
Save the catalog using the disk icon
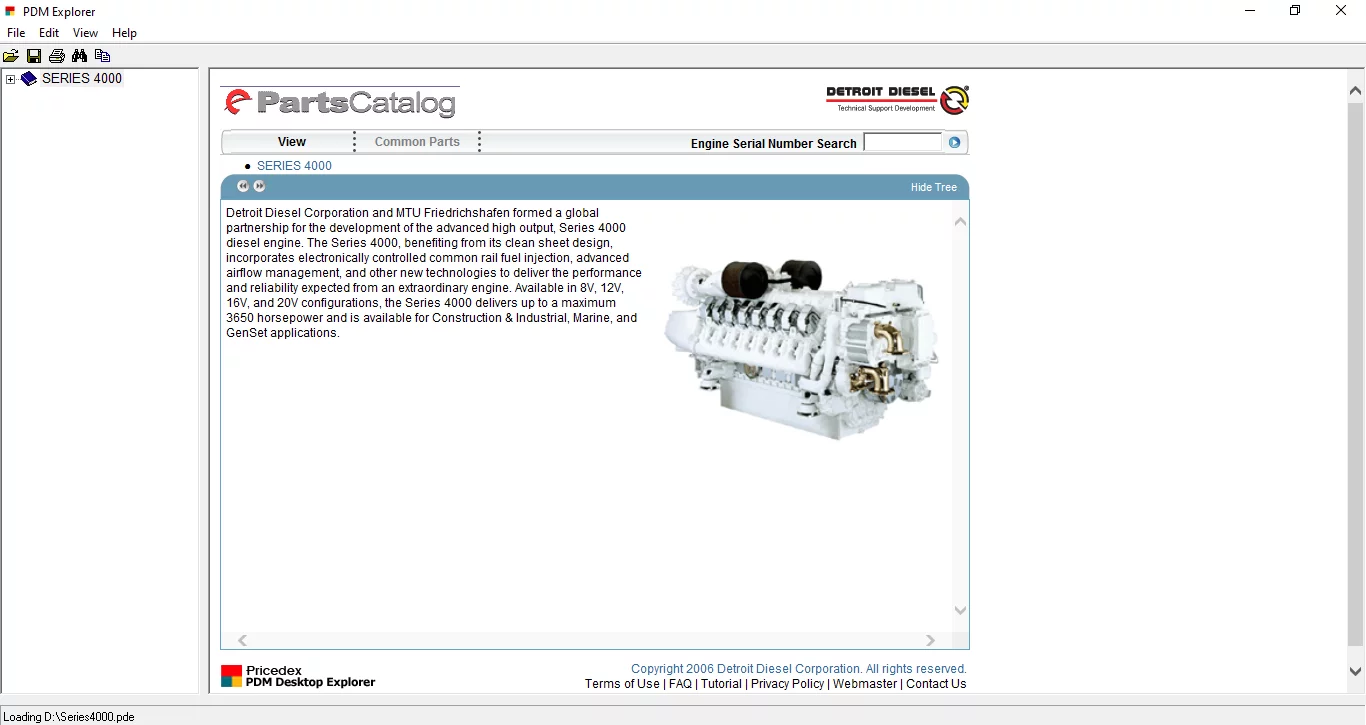[x=34, y=56]
